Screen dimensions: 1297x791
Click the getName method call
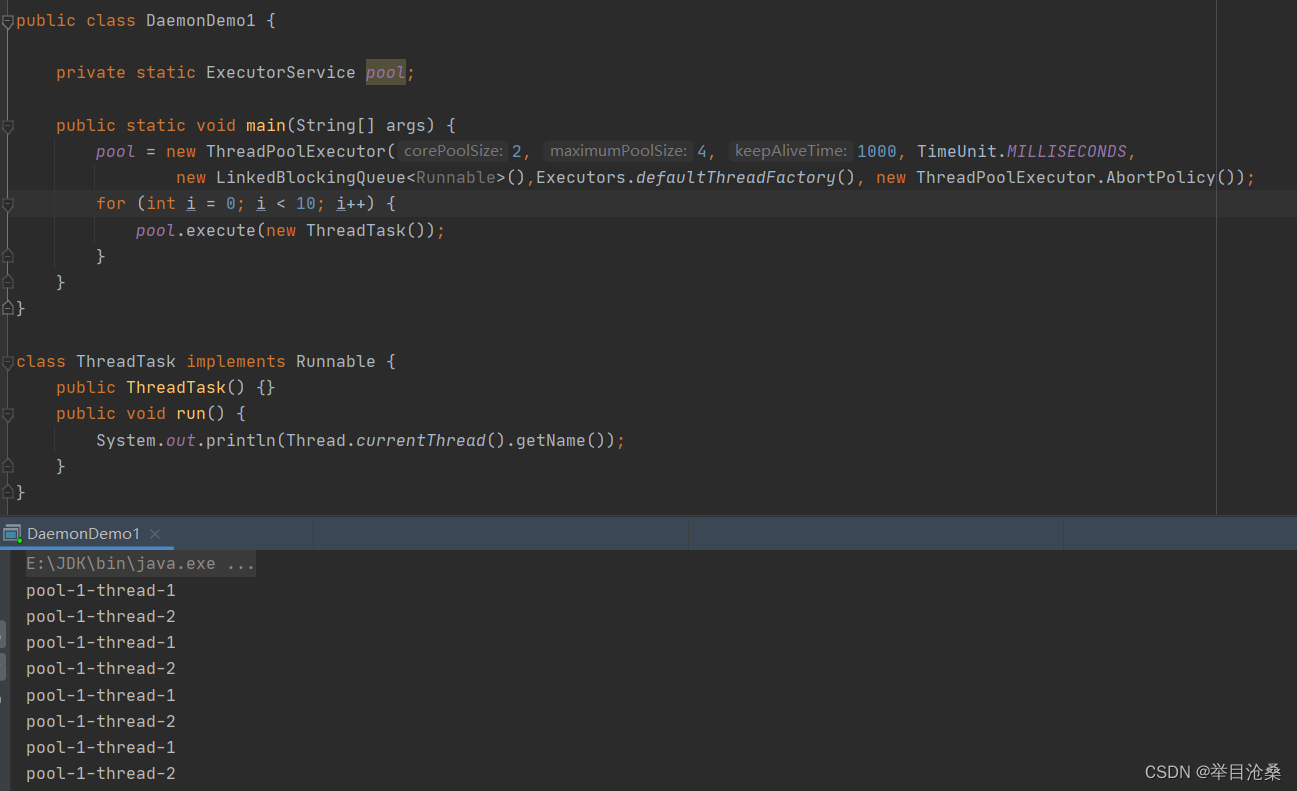point(551,440)
